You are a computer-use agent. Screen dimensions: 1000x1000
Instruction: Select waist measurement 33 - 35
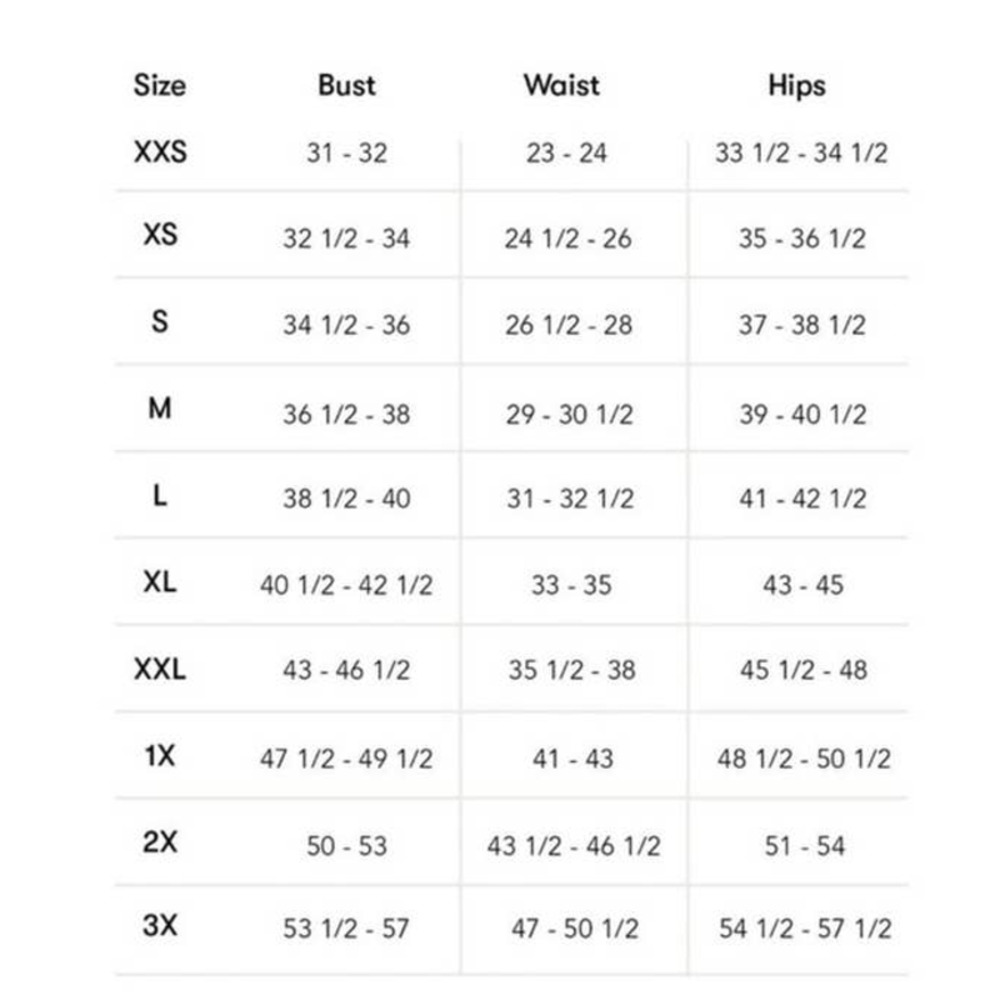click(571, 585)
